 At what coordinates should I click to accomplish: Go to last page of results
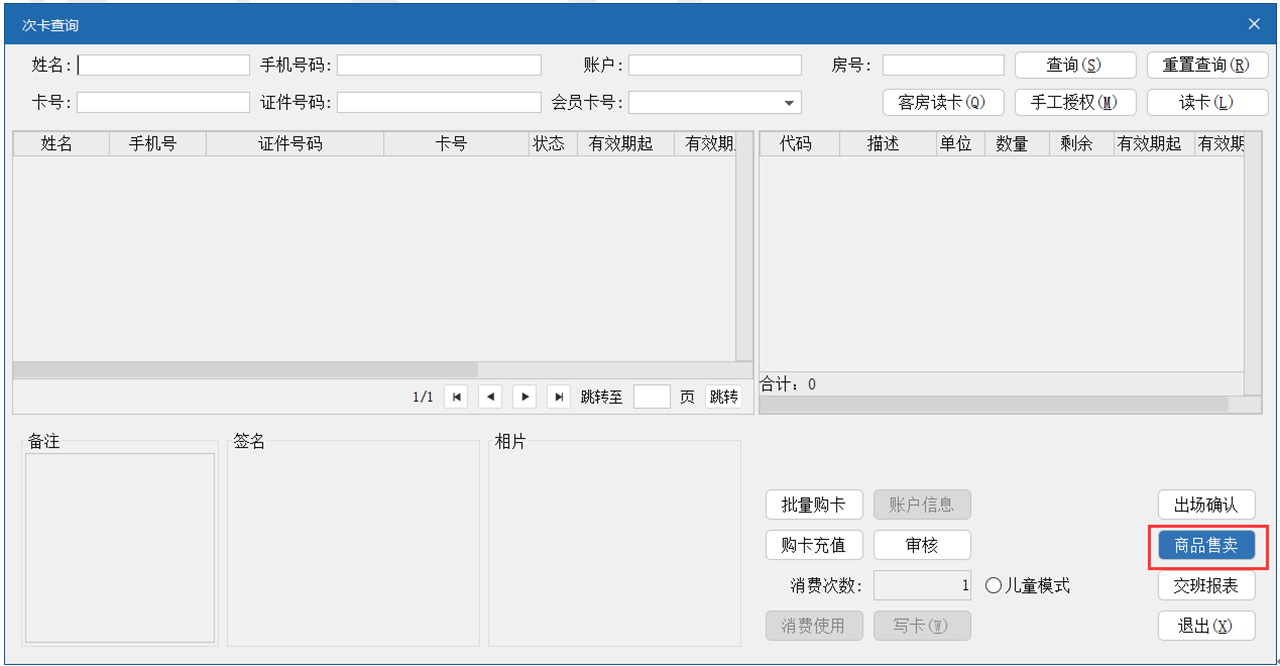coord(559,397)
